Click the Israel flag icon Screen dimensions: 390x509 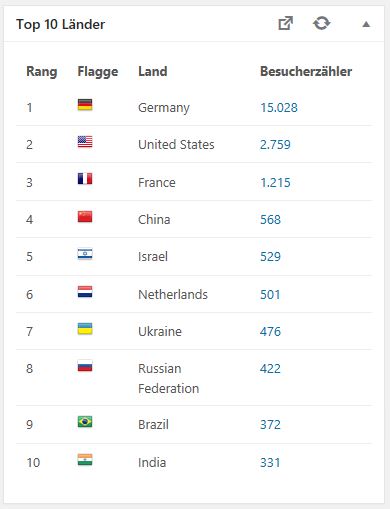click(85, 254)
